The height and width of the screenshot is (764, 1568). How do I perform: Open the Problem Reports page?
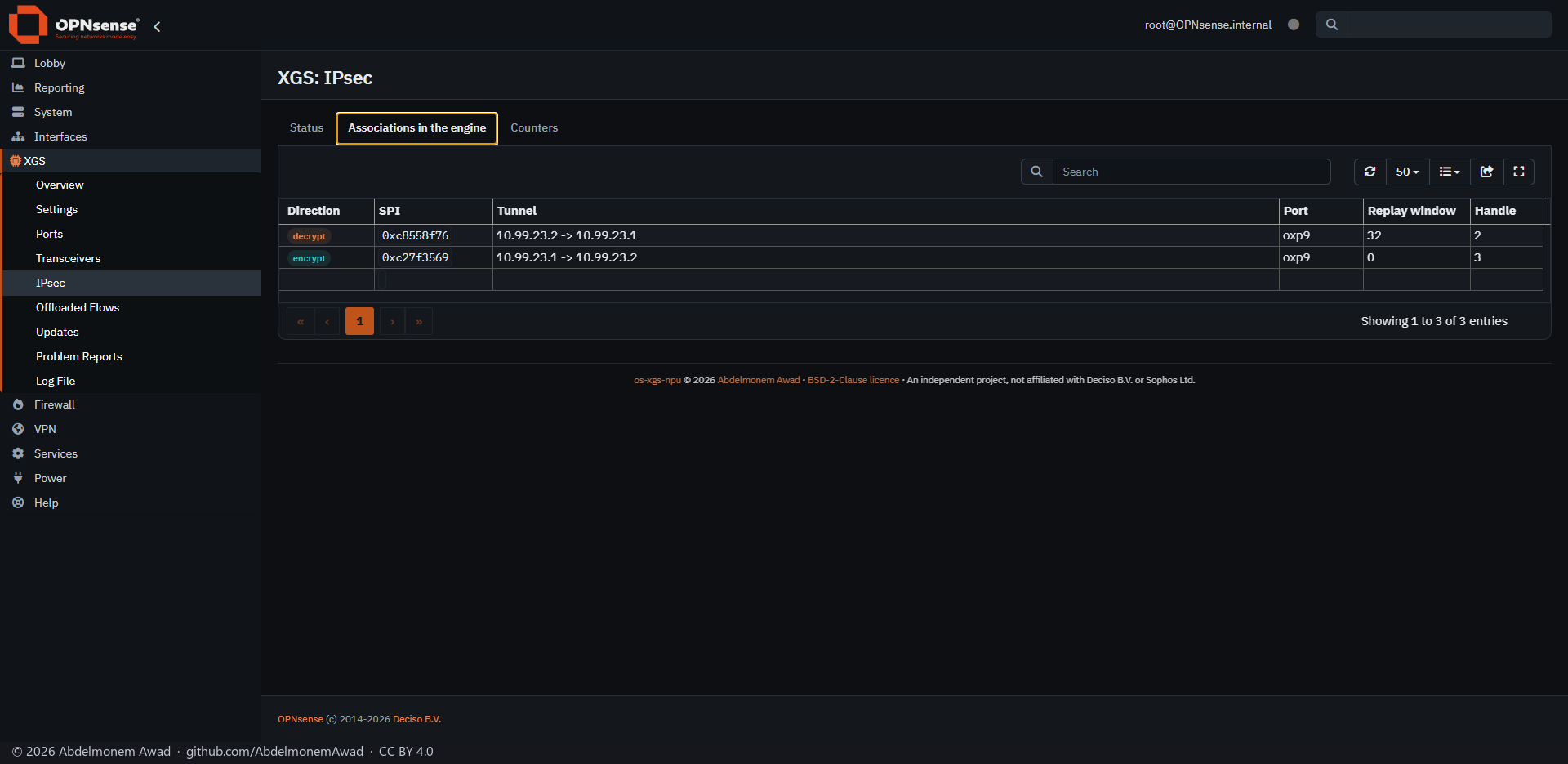click(79, 356)
